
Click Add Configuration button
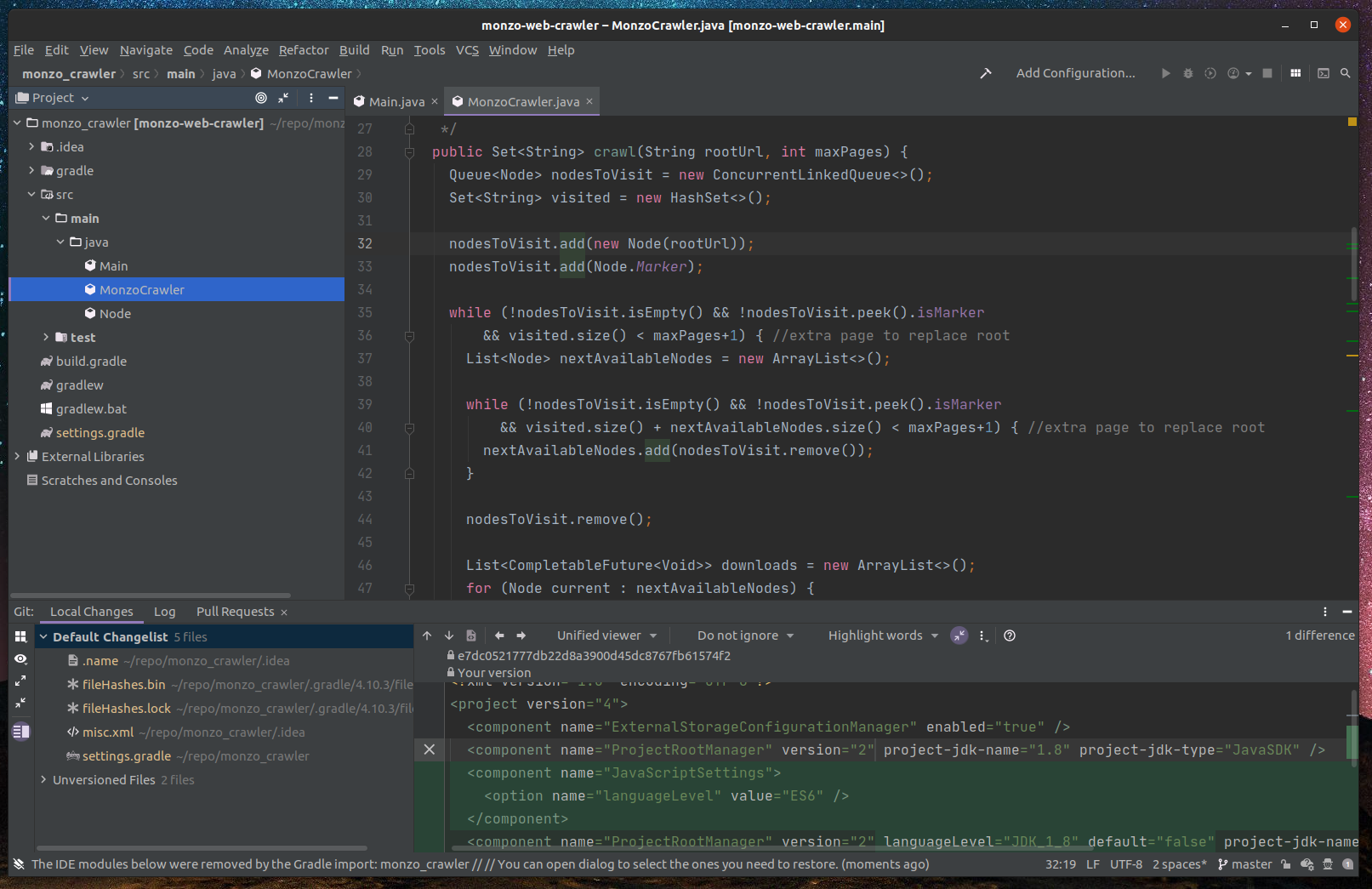pyautogui.click(x=1075, y=73)
